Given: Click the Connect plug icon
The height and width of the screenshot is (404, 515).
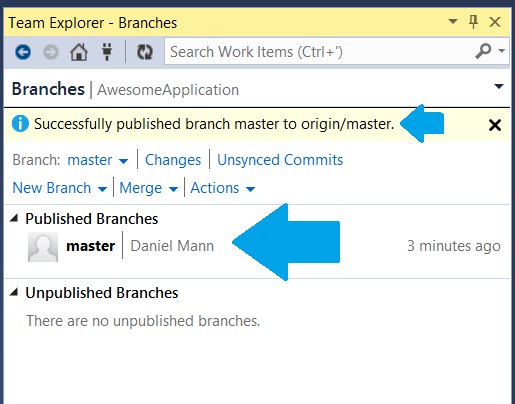Looking at the screenshot, I should (x=107, y=52).
